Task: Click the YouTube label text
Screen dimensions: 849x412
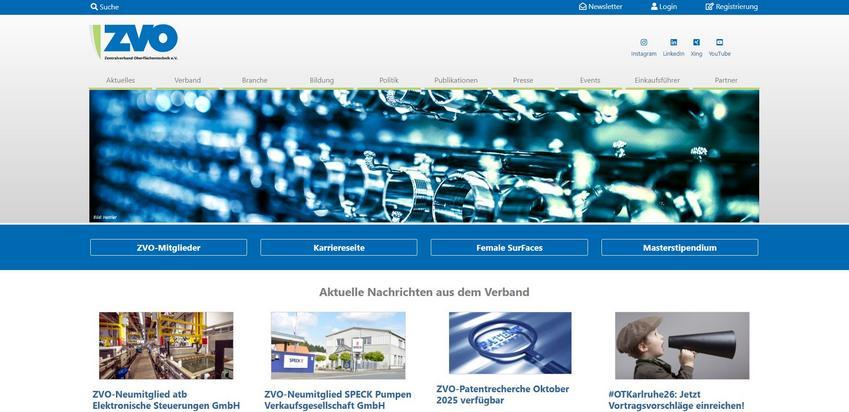Action: tap(720, 54)
